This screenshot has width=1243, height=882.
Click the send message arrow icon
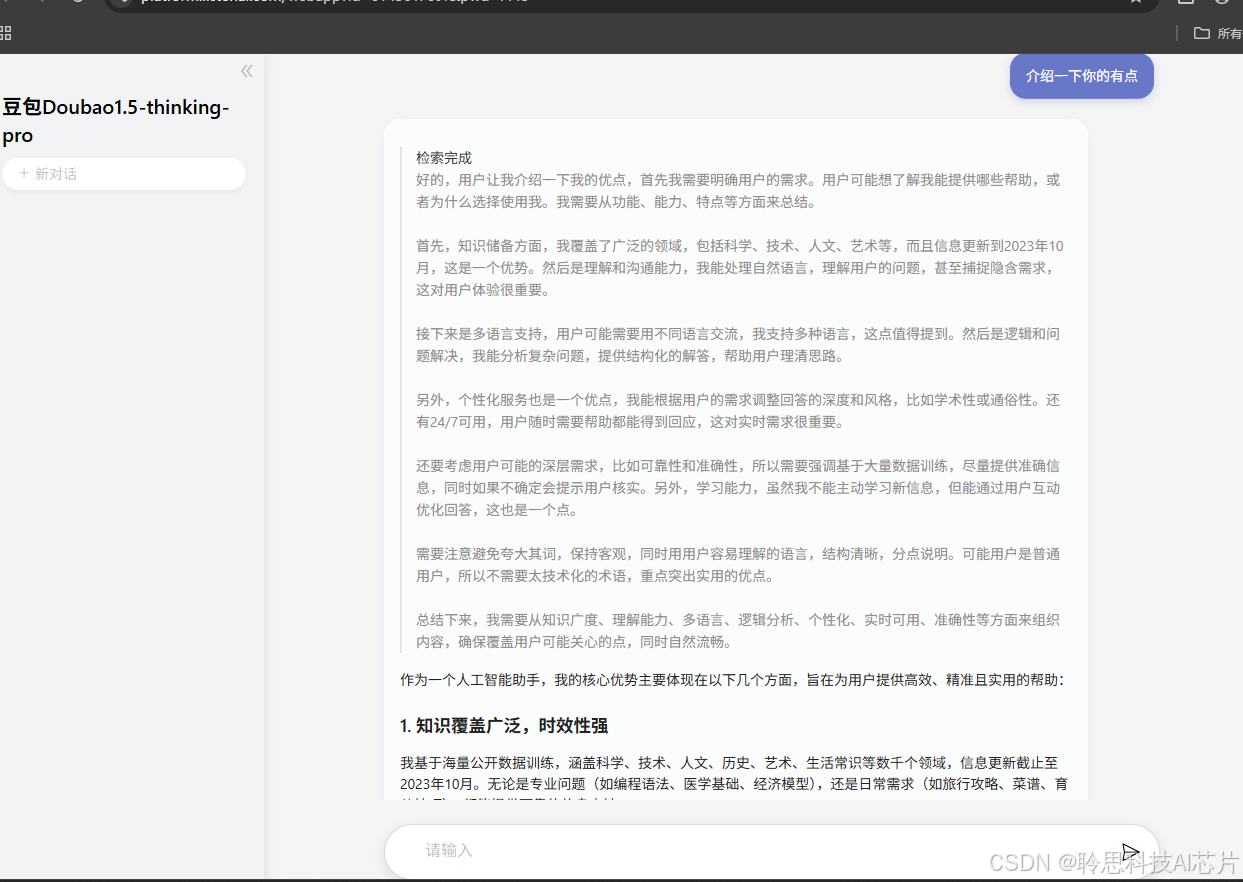click(1130, 852)
